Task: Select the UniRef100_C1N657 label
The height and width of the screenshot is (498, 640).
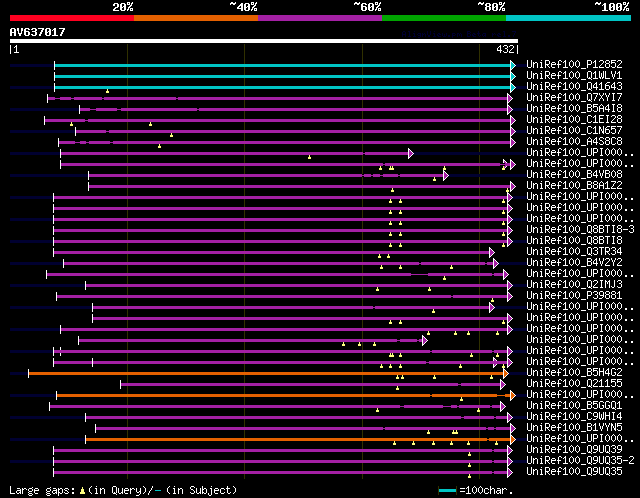Action: pyautogui.click(x=574, y=131)
